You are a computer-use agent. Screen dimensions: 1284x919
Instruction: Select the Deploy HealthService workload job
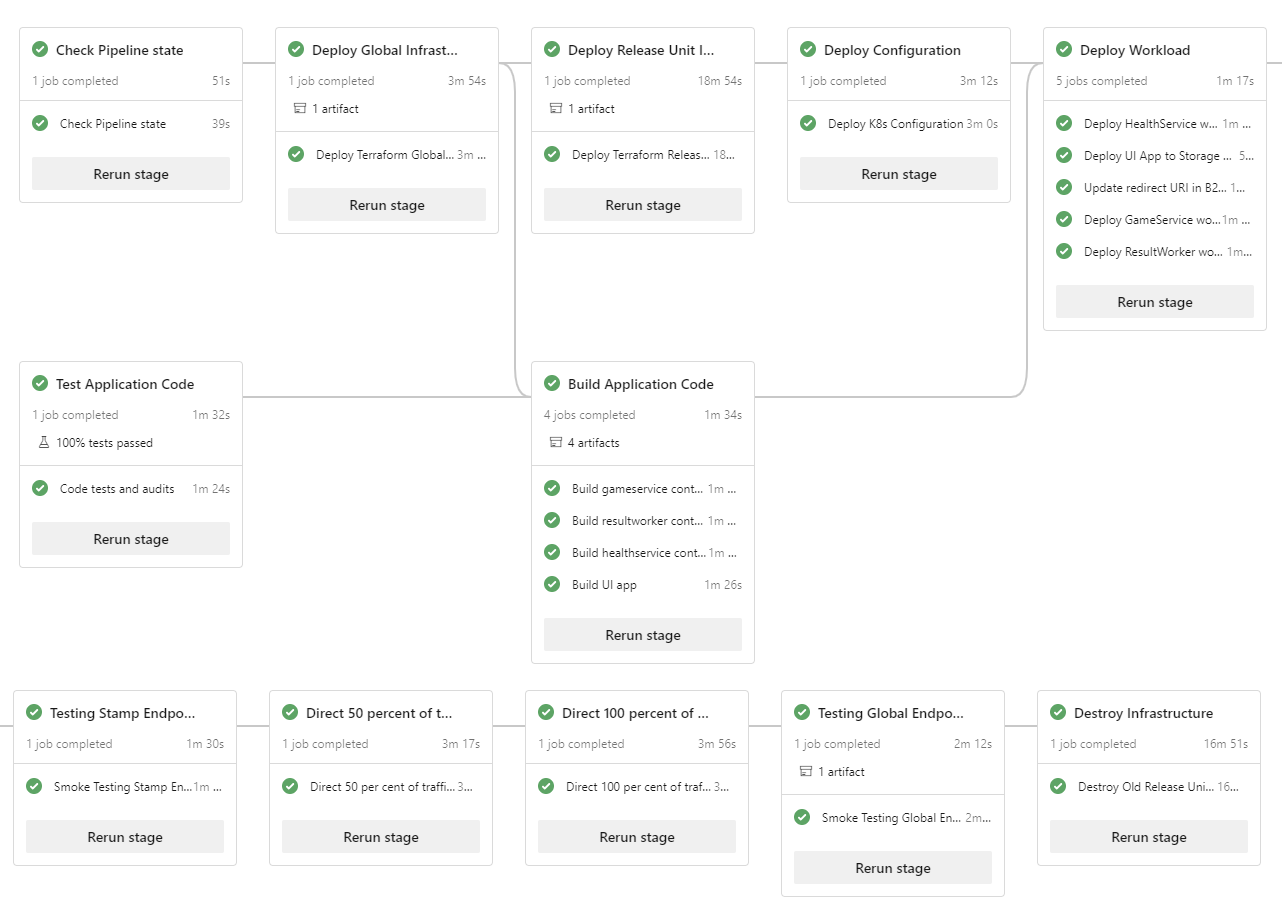[x=1150, y=124]
